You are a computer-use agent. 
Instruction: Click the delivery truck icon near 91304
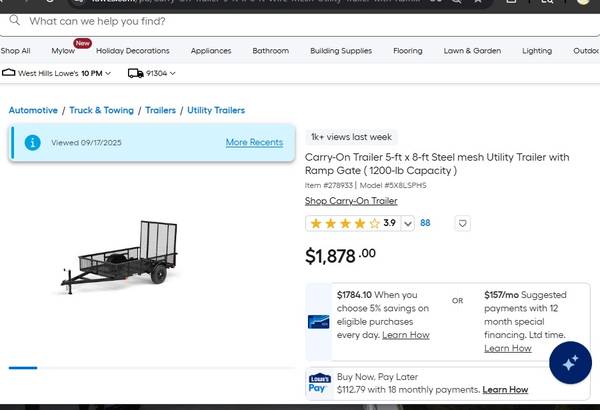135,73
